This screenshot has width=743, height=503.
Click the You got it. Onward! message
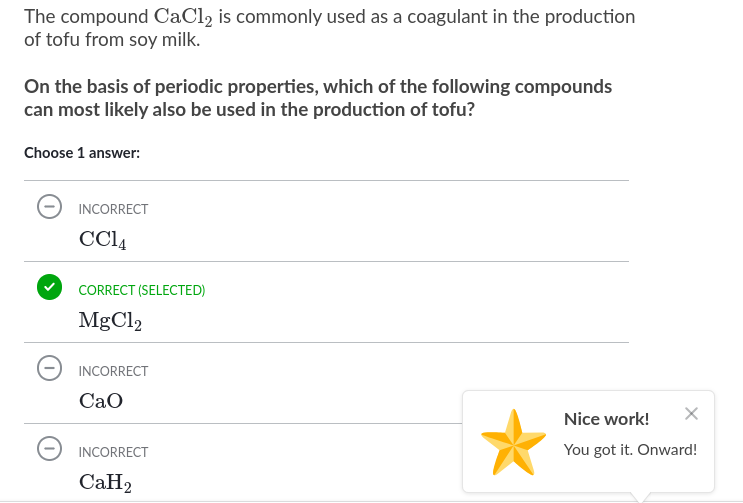tap(630, 449)
